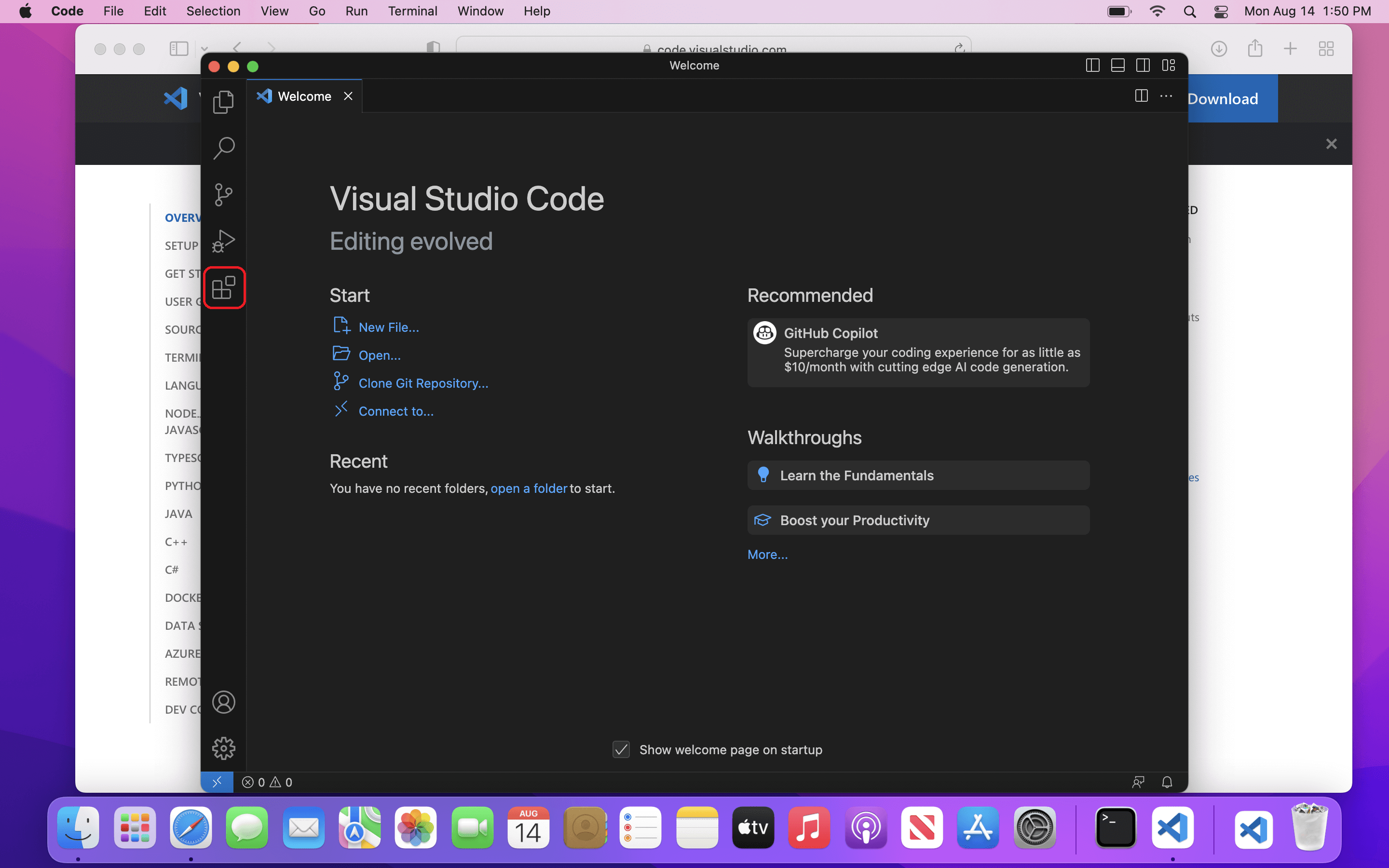This screenshot has height=868, width=1389.
Task: Open the Customize Layout menu in title bar
Action: pyautogui.click(x=1168, y=66)
